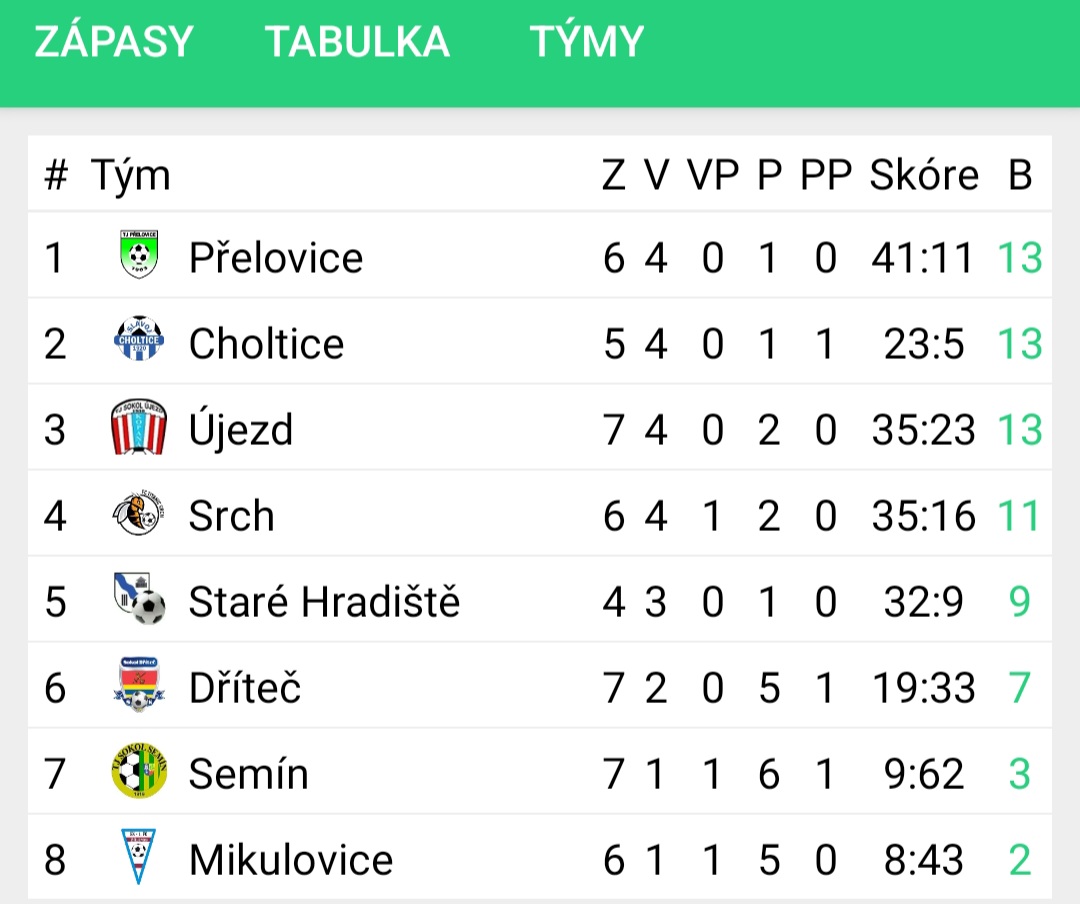Open the ZÁPASY tab
The image size is (1080, 904).
[x=114, y=41]
